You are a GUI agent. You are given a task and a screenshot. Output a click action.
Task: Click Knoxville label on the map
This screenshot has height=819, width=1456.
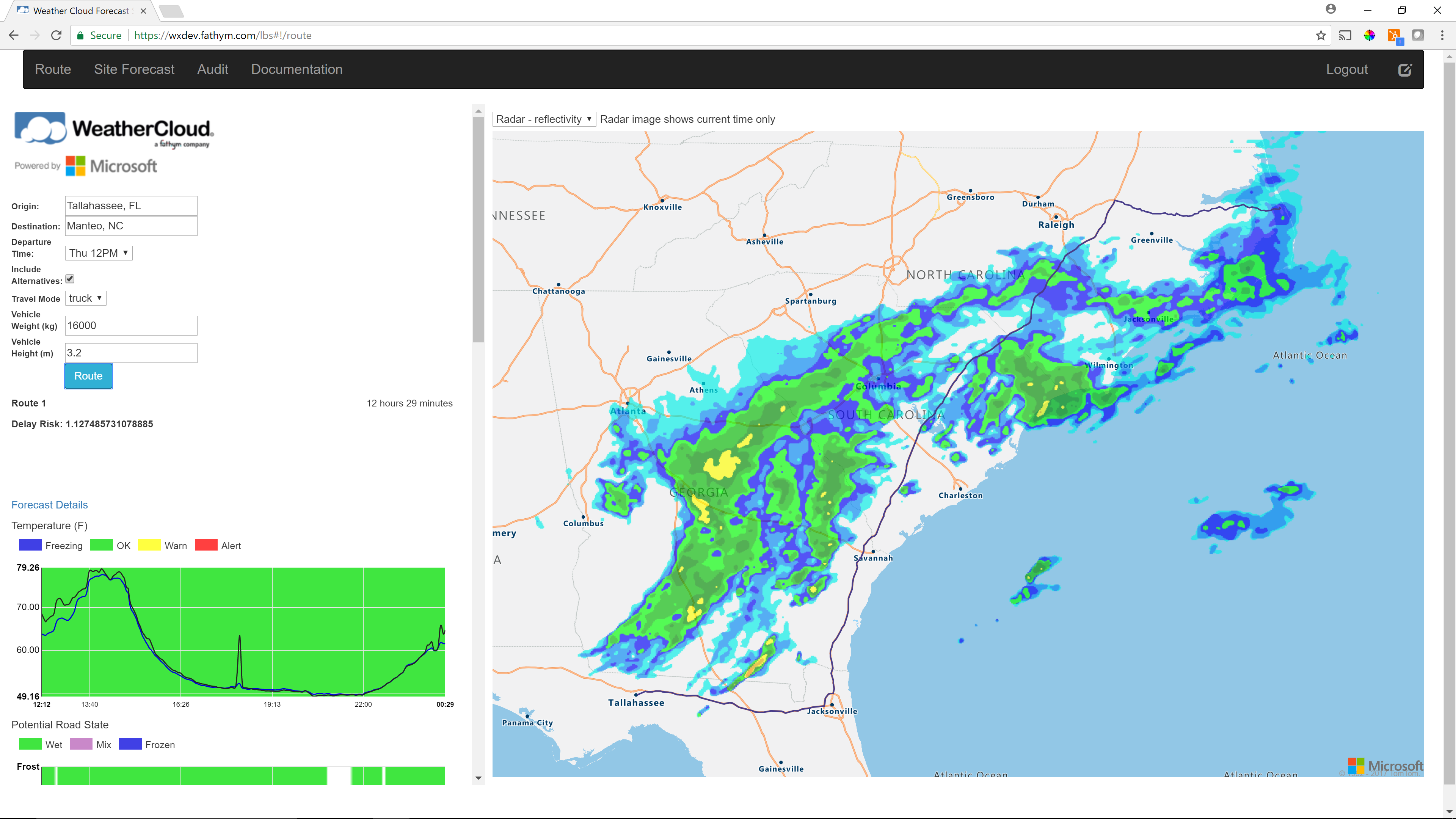[662, 207]
